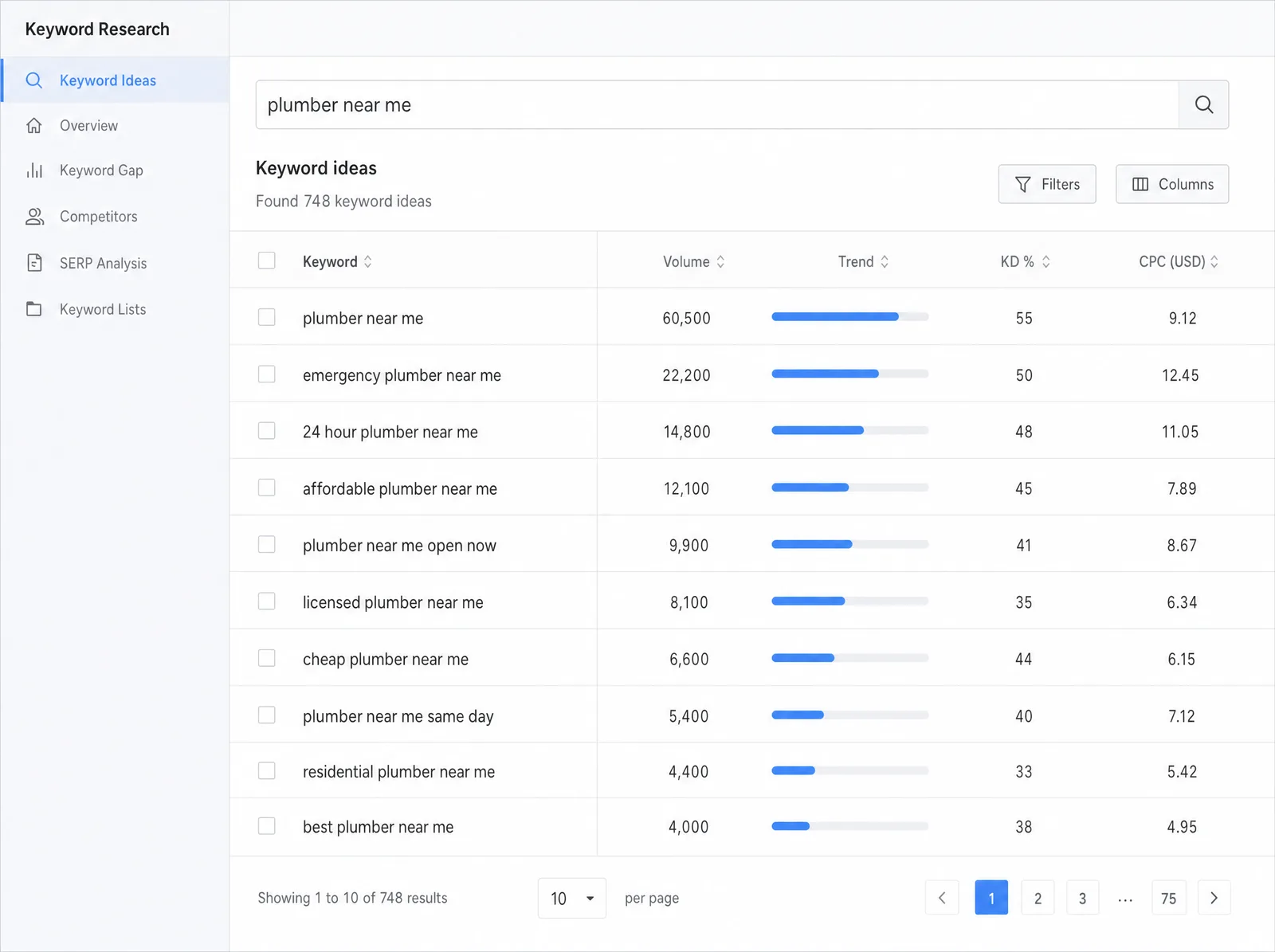Select 'licensed plumber near me' checkbox
1275x952 pixels.
(x=267, y=601)
